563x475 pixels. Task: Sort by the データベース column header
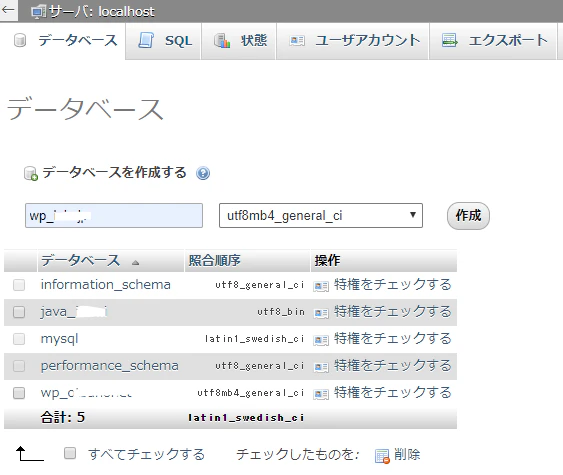coord(80,261)
